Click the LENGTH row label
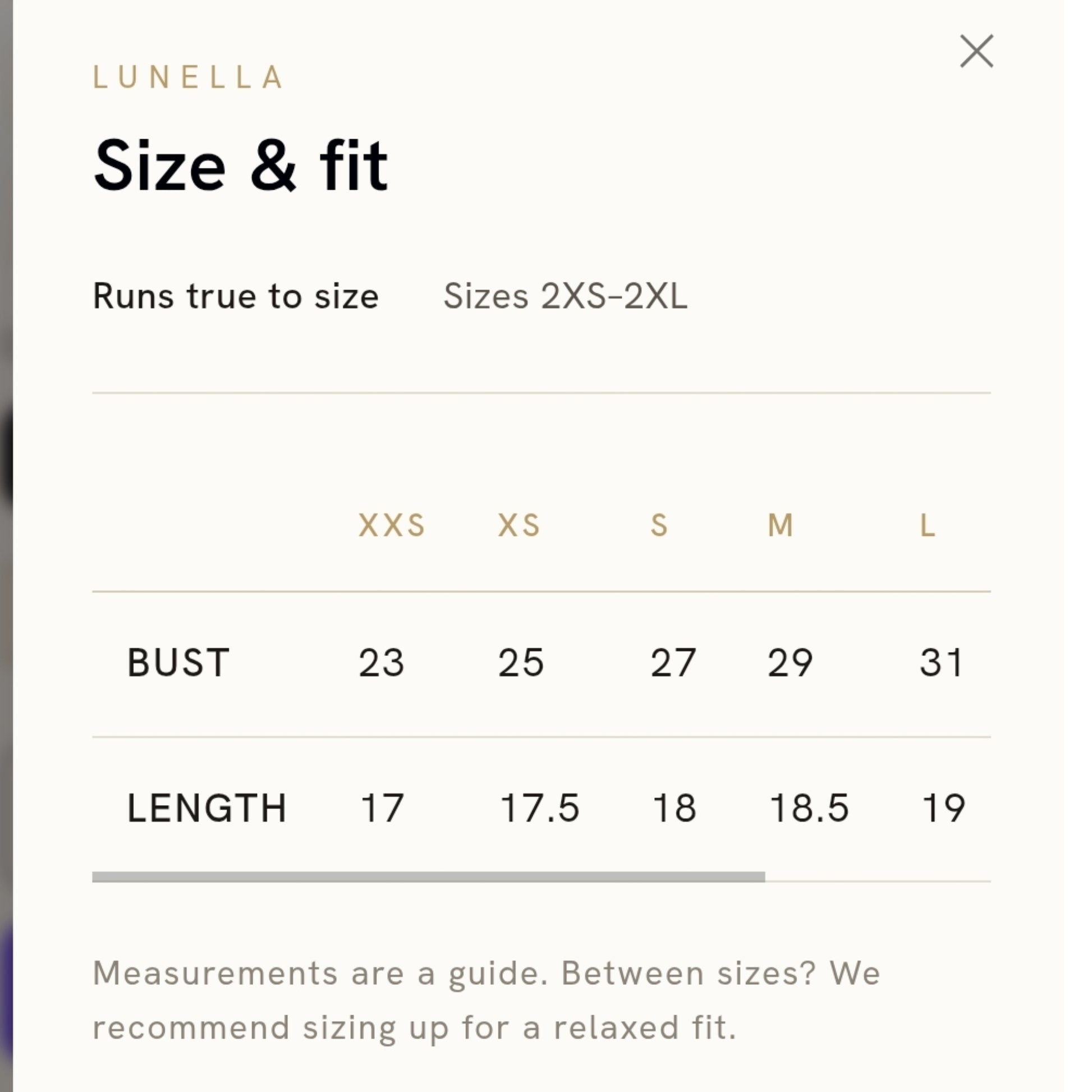Image resolution: width=1092 pixels, height=1092 pixels. tap(207, 807)
